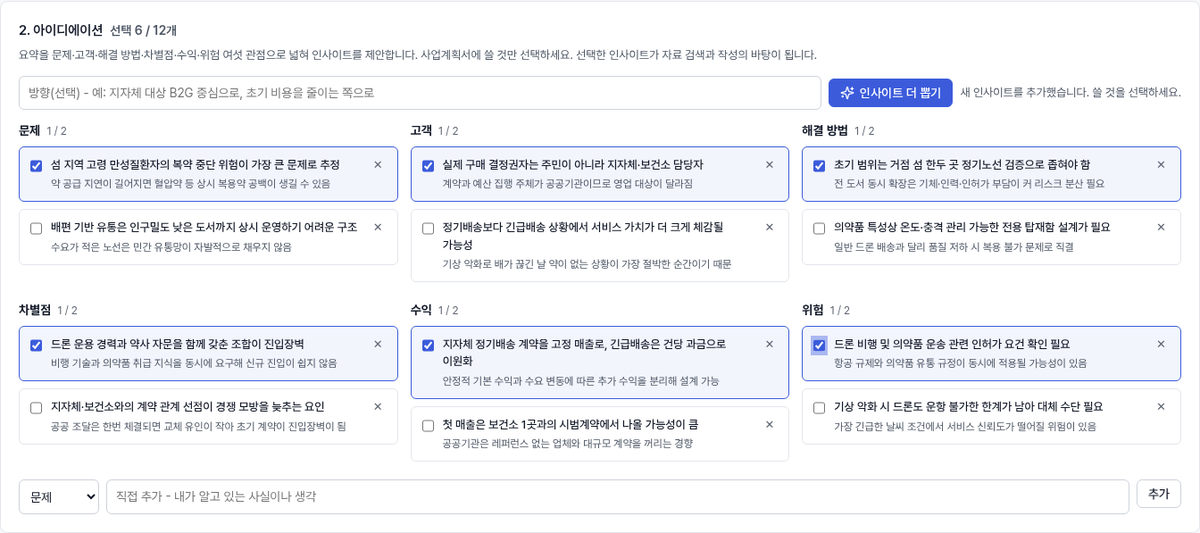Uncheck '초기 범위는 거점 섬 한두 곳' insight
The image size is (1200, 533).
(819, 166)
